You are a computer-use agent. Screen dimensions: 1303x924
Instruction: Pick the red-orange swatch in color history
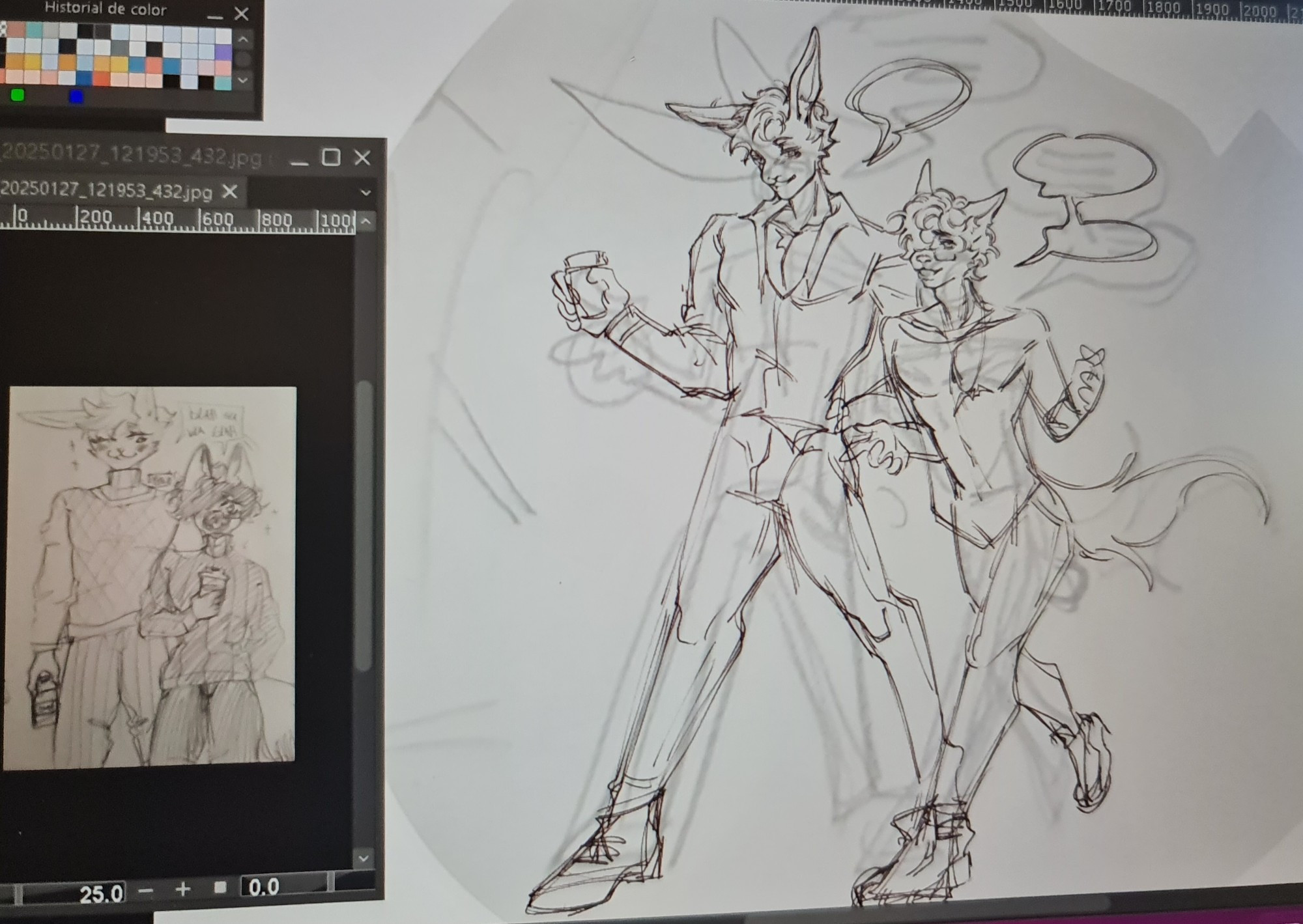point(101,79)
